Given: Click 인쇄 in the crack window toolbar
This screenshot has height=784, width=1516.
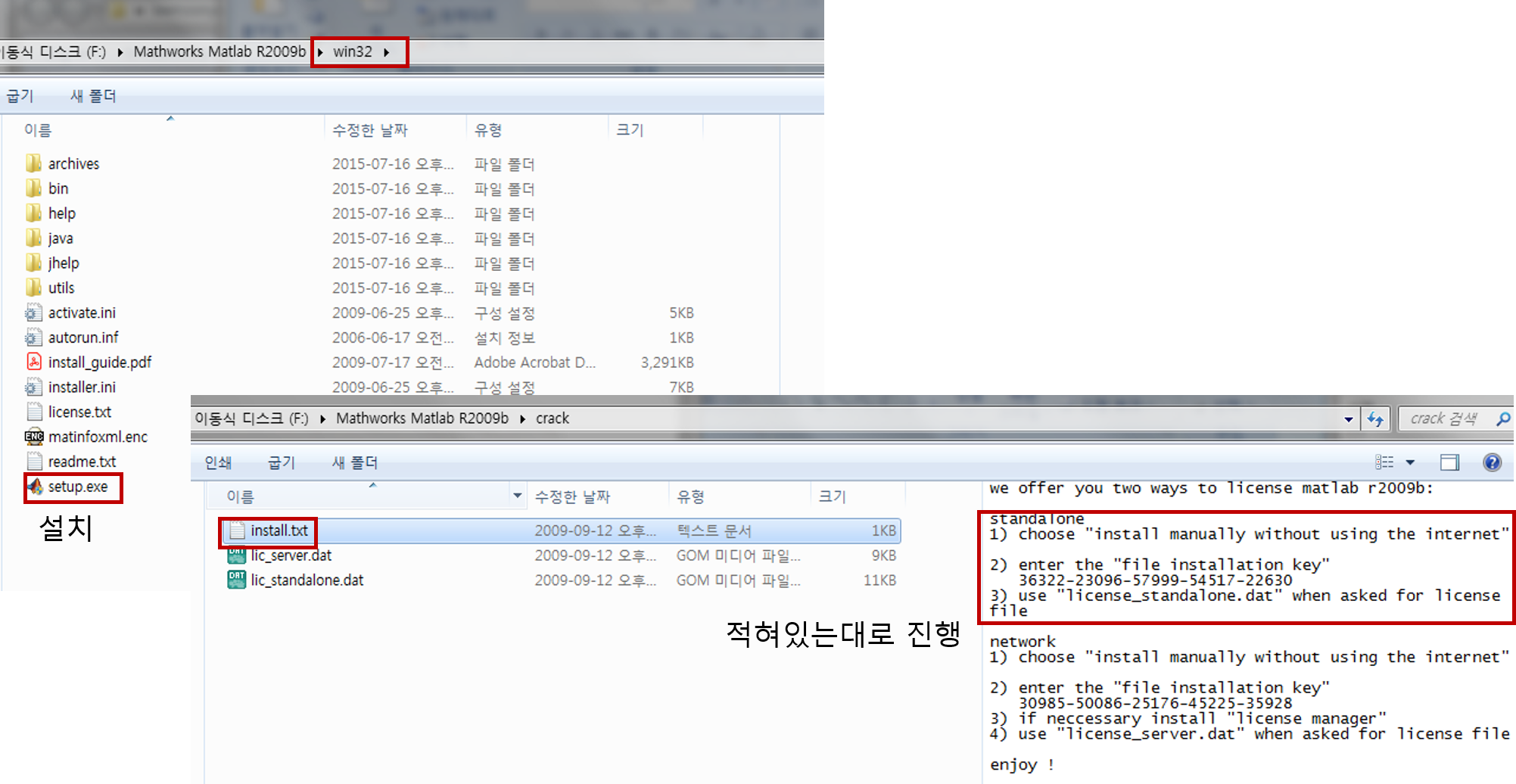Looking at the screenshot, I should pyautogui.click(x=218, y=462).
